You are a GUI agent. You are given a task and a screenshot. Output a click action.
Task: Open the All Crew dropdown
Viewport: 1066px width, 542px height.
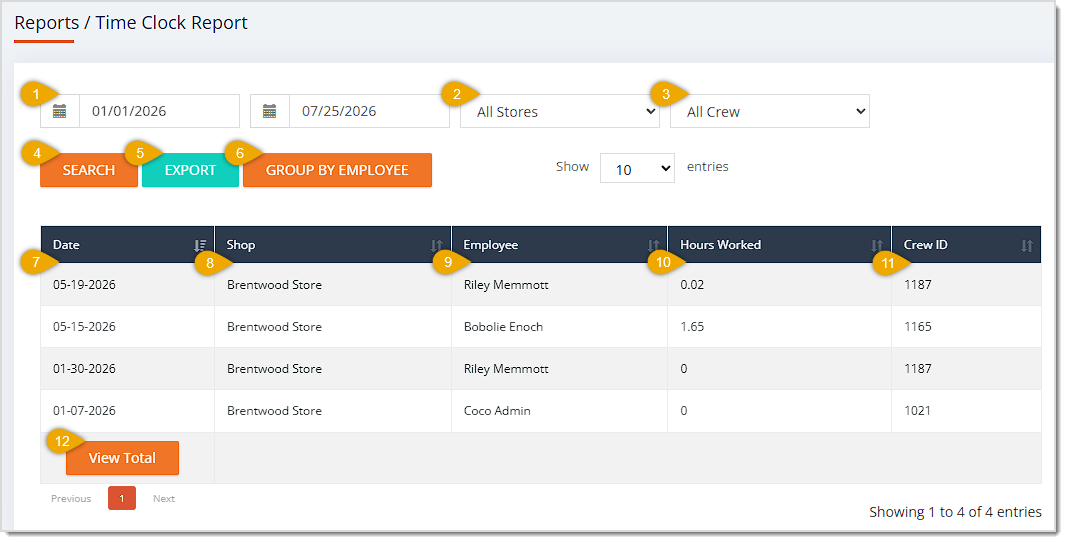pyautogui.click(x=770, y=111)
